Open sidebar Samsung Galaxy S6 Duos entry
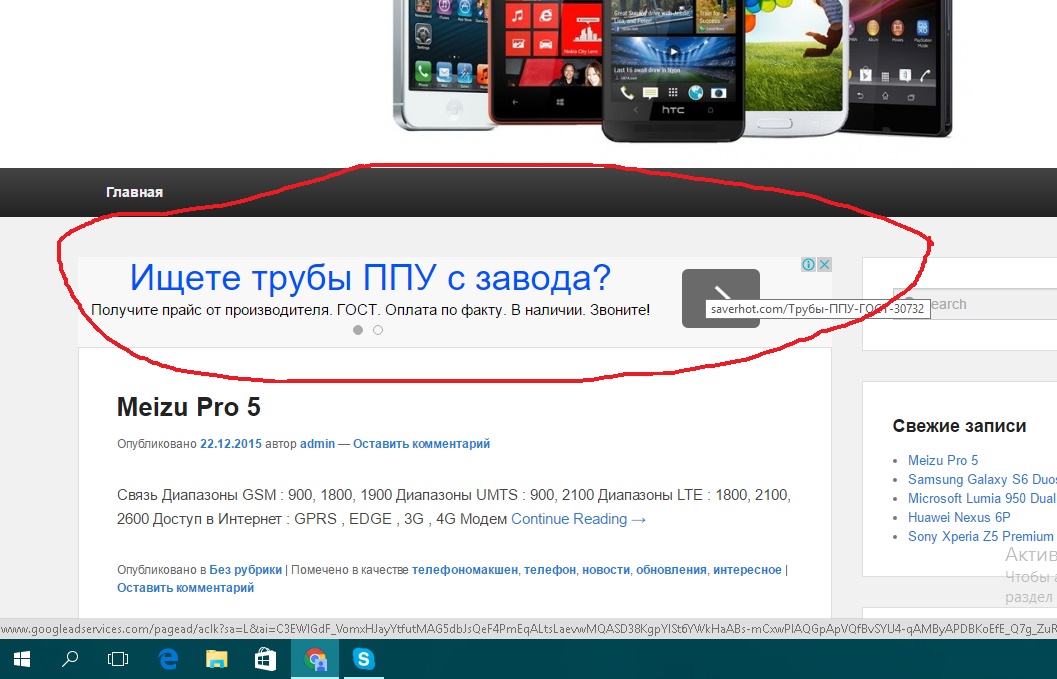1057x679 pixels. coord(982,479)
